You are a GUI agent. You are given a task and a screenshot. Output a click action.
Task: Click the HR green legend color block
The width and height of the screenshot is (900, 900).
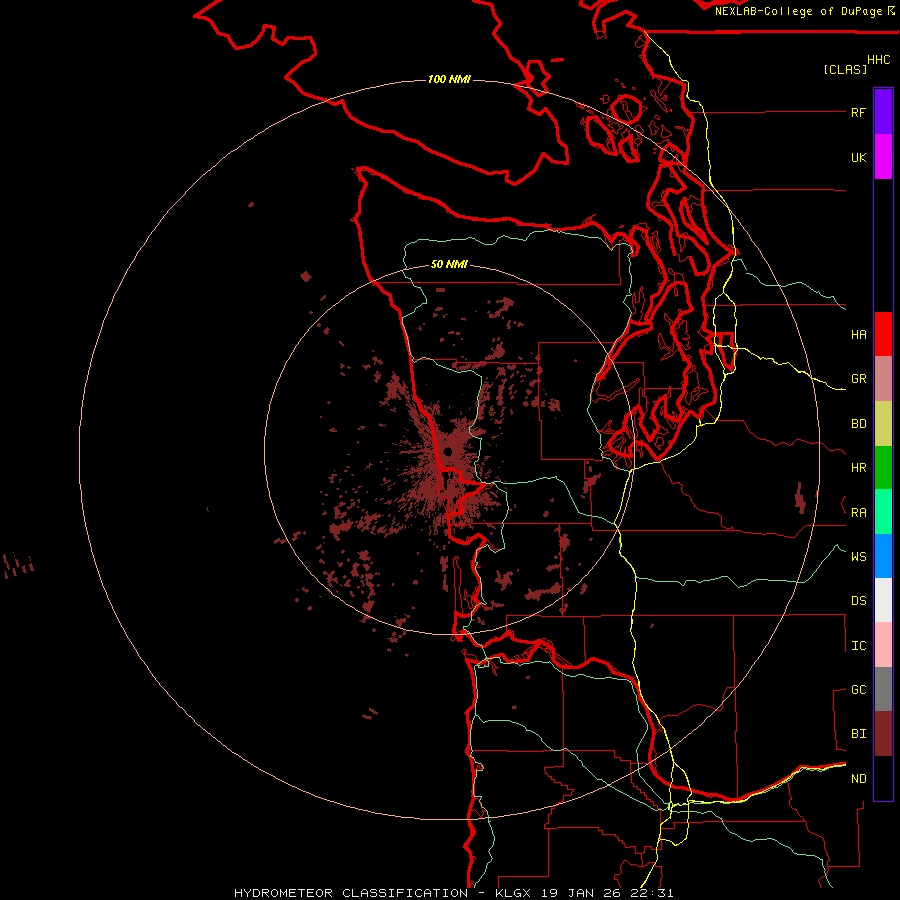coord(883,468)
